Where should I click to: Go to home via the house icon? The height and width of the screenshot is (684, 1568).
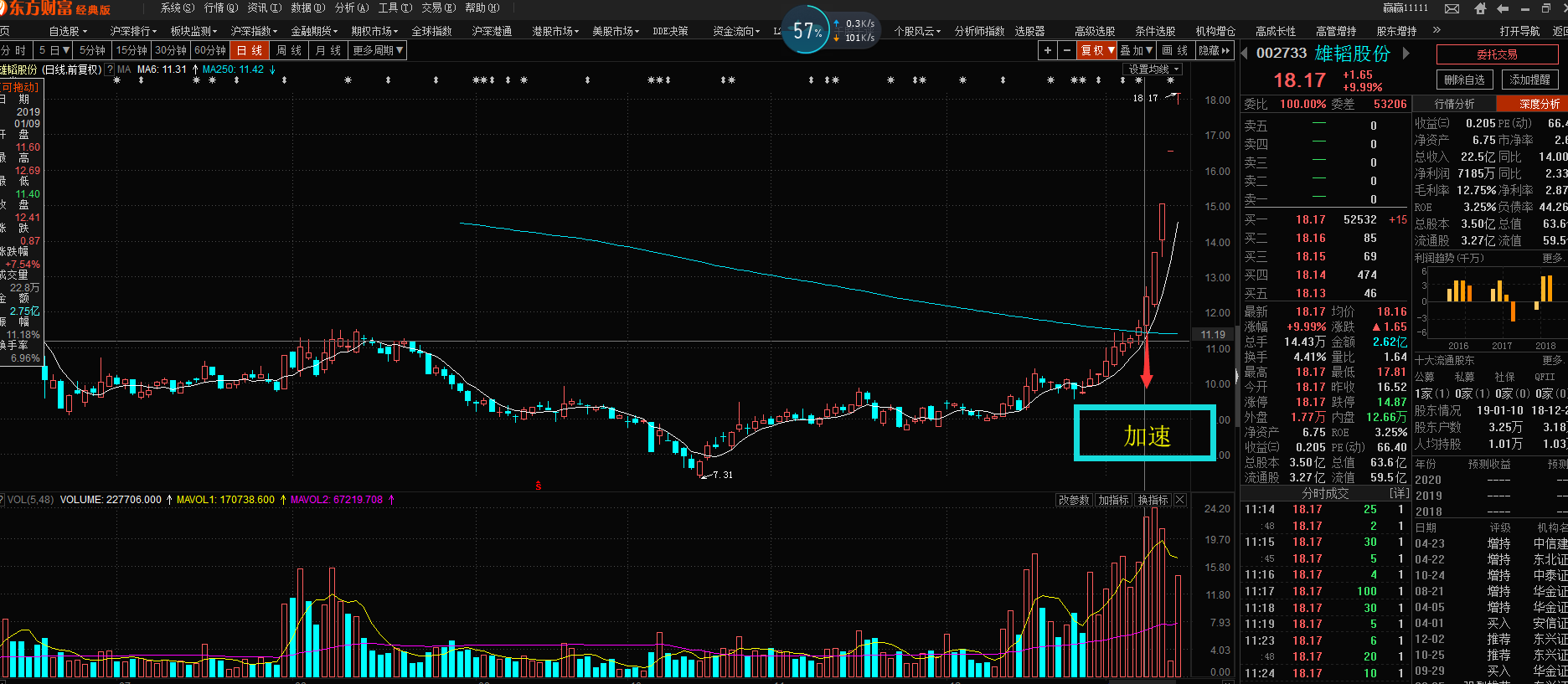coord(1480,8)
